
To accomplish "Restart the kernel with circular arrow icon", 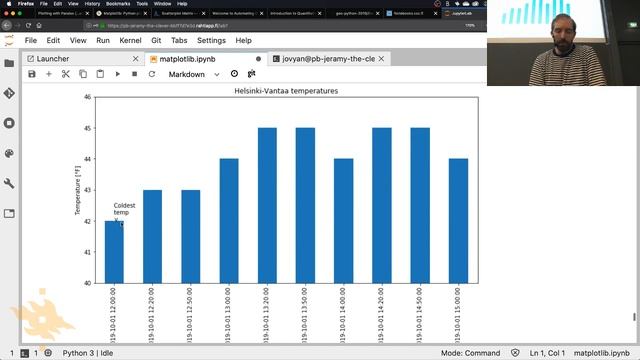I will [152, 74].
